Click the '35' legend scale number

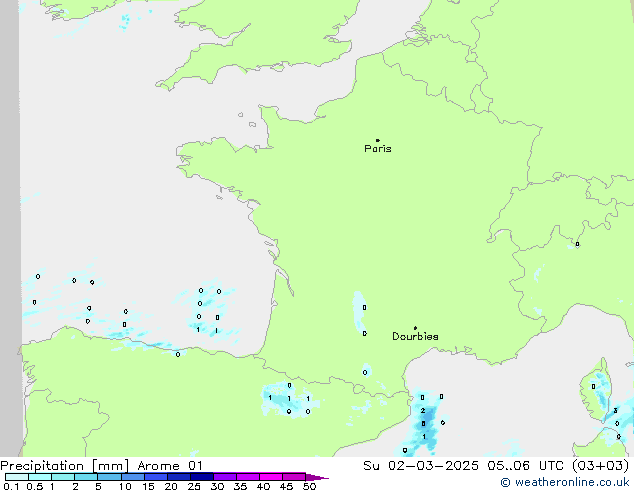240,486
